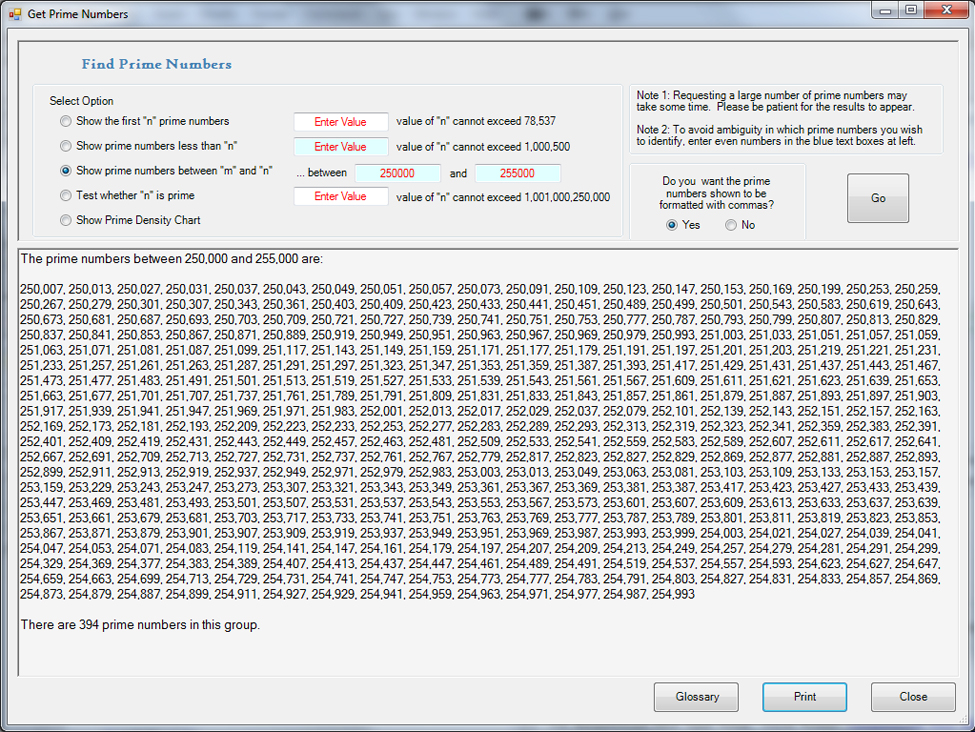
Task: Click the Get Prime Numbers app icon
Action: (x=15, y=14)
